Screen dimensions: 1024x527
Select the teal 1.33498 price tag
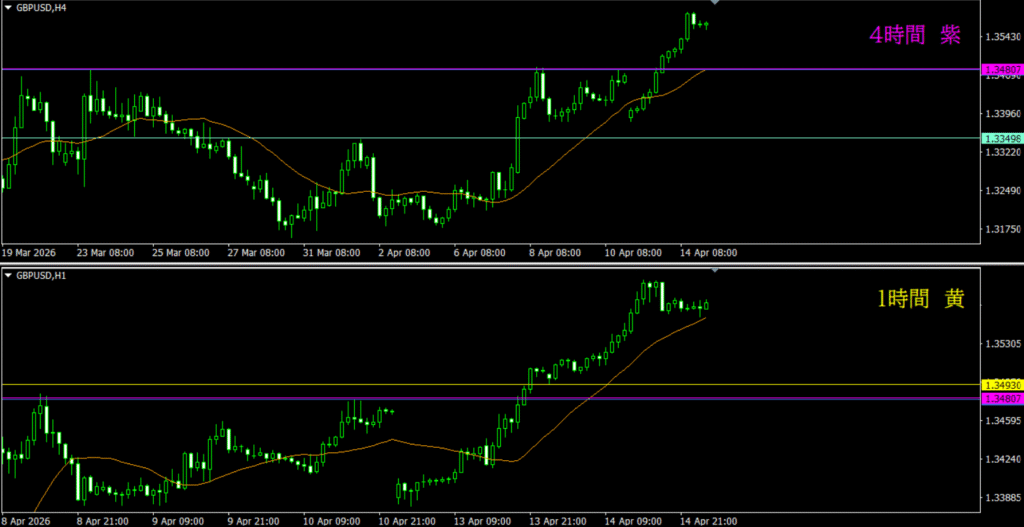1002,138
